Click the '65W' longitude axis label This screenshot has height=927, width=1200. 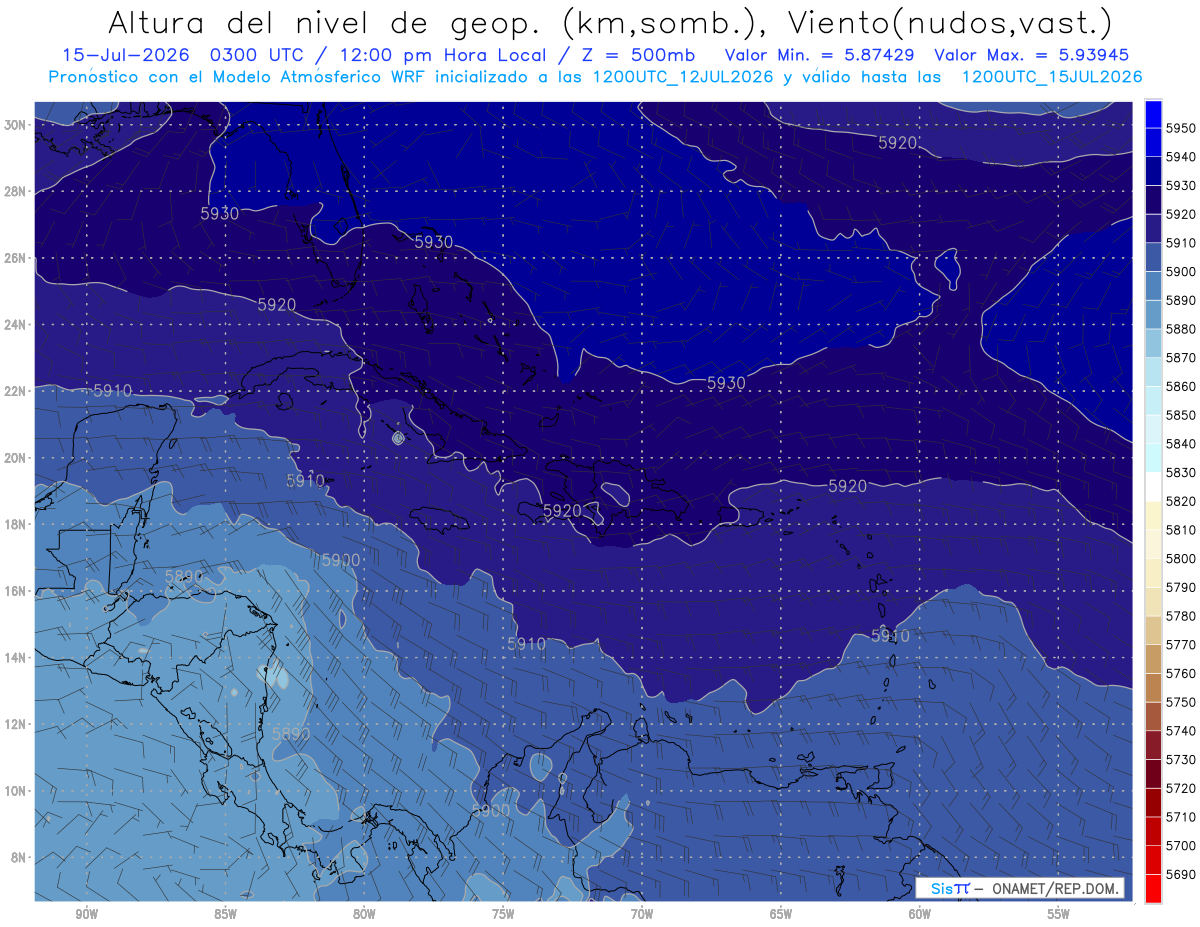click(x=781, y=914)
